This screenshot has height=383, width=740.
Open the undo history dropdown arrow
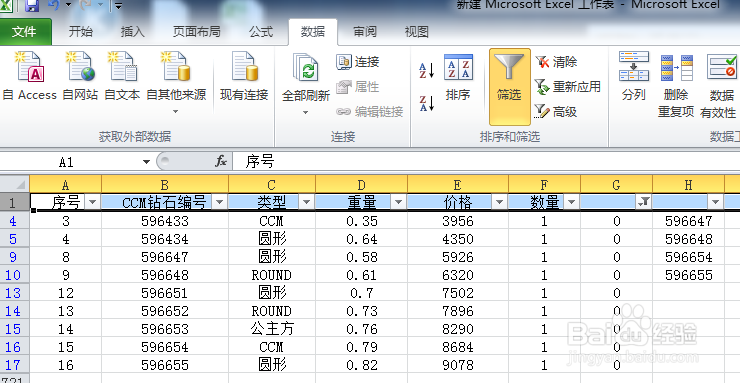coord(68,5)
